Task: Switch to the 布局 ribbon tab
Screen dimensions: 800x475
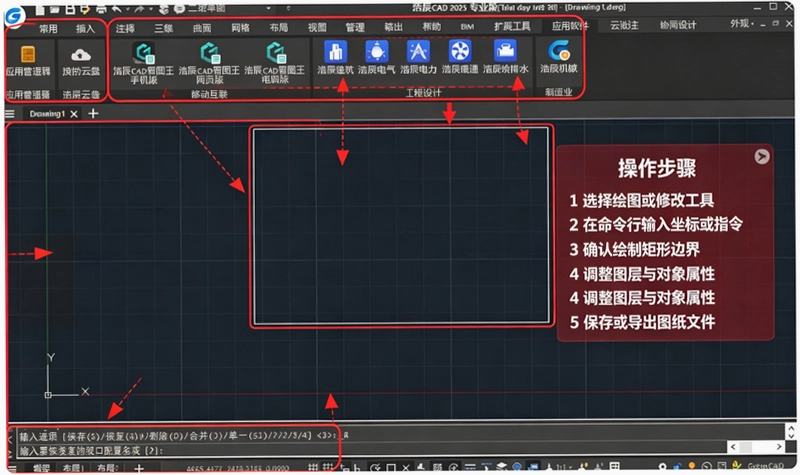Action: (279, 28)
